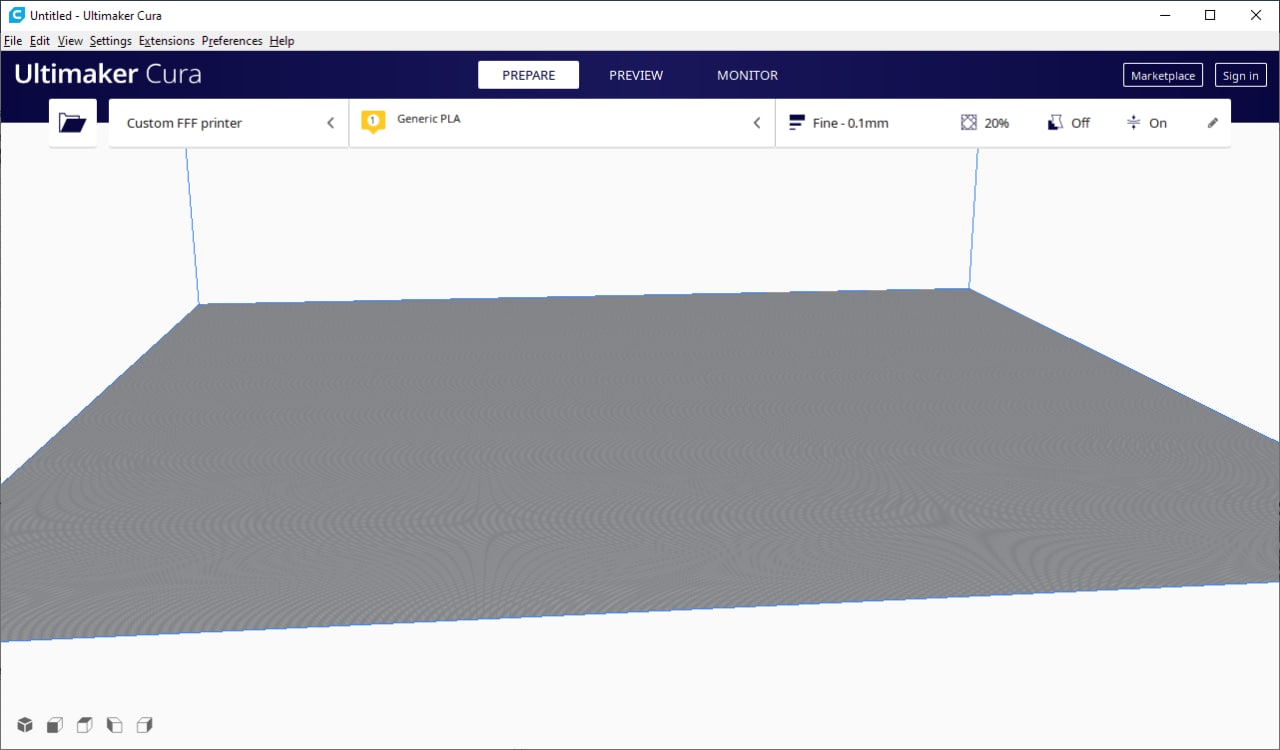Switch to front view cube icon

(55, 725)
